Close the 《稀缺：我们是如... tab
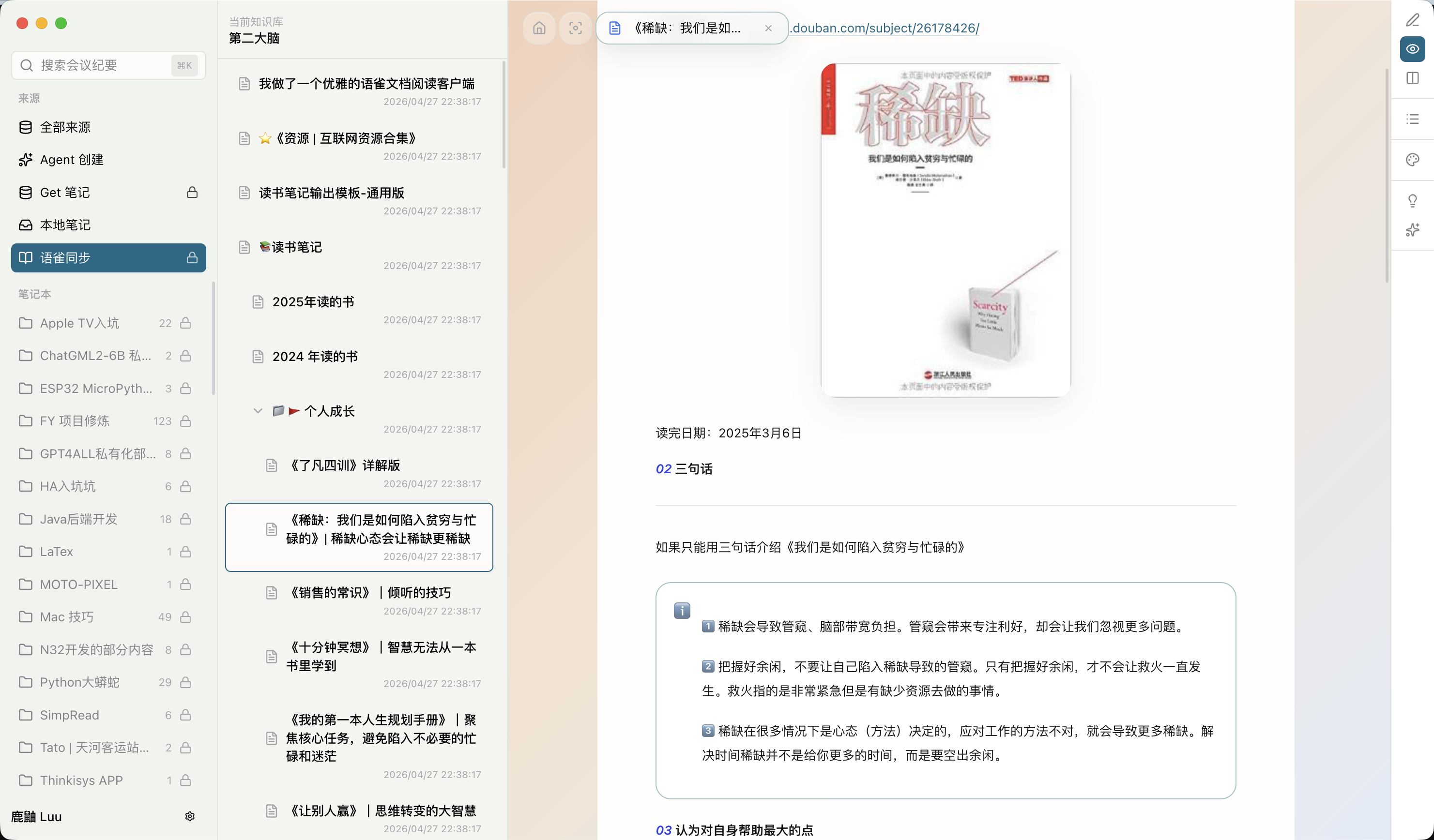 click(768, 28)
